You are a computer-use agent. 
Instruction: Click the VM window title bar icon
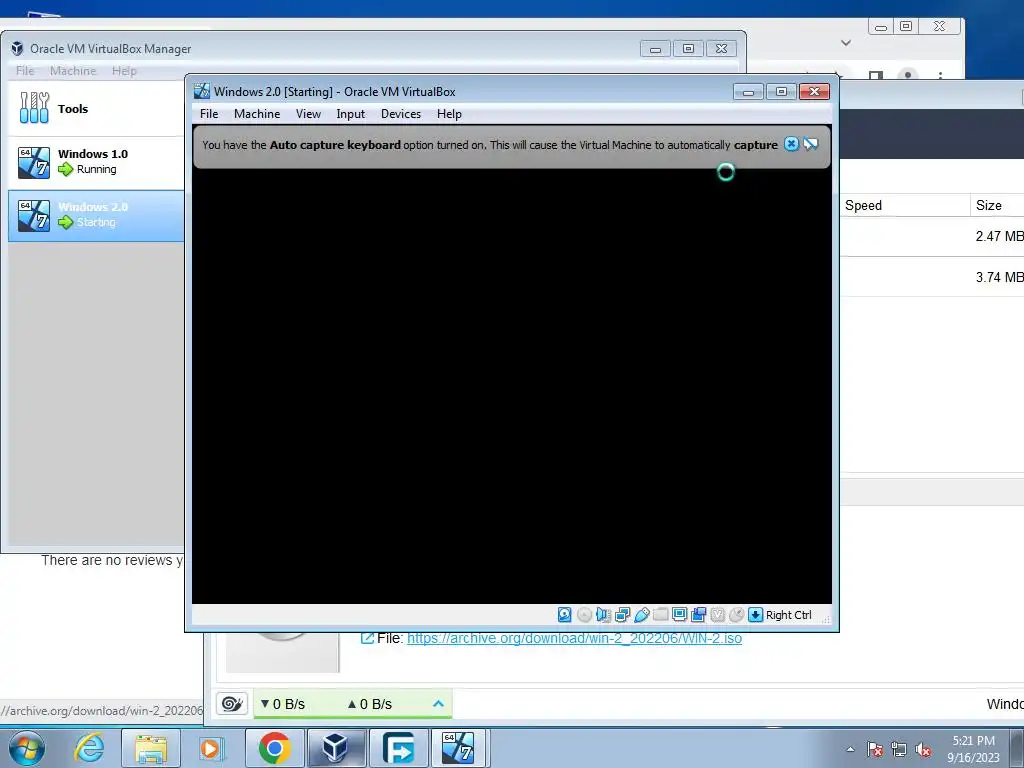pos(202,91)
